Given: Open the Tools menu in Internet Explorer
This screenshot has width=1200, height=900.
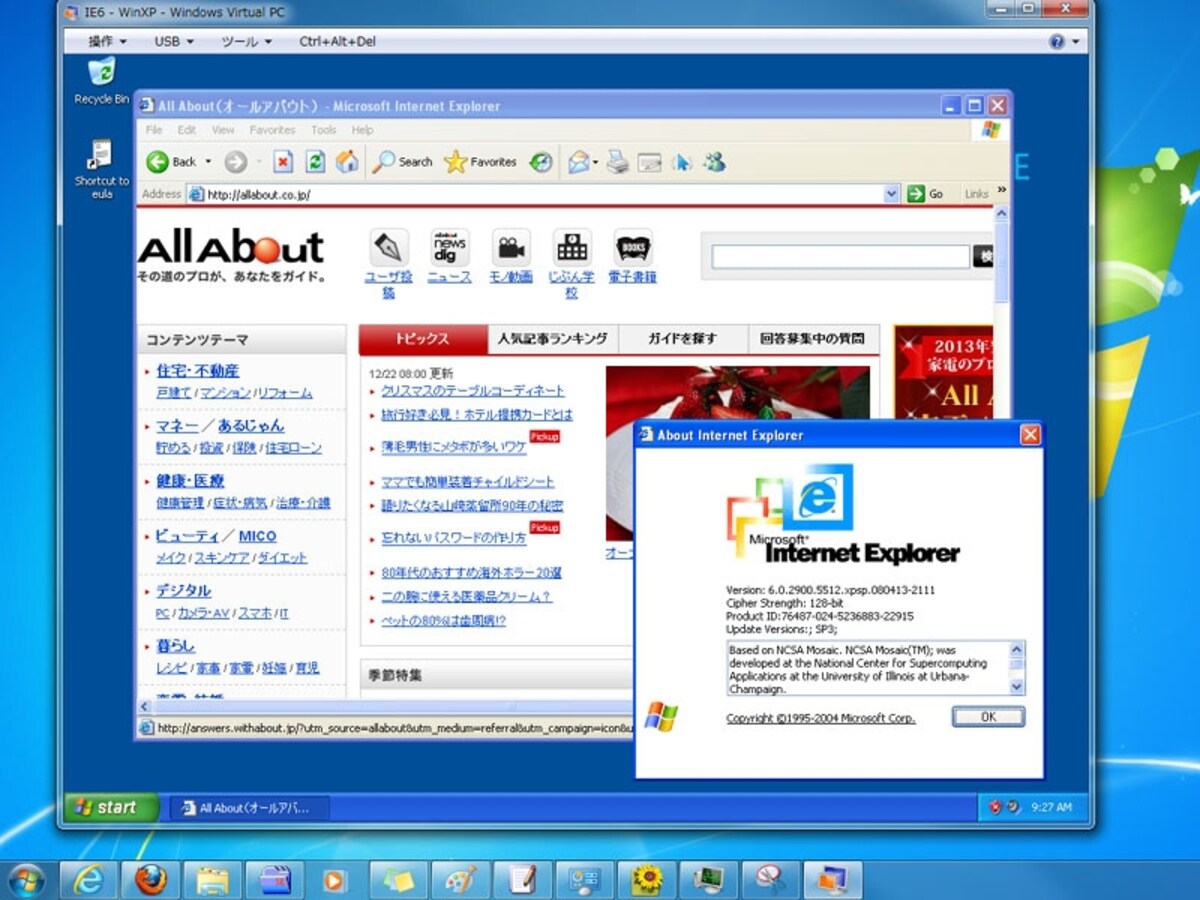Looking at the screenshot, I should (x=323, y=130).
